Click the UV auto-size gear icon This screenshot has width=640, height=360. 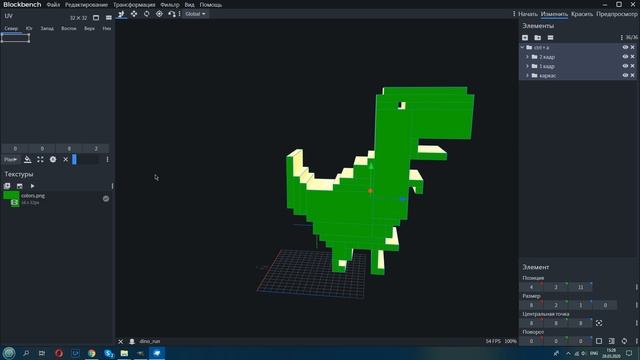click(53, 160)
